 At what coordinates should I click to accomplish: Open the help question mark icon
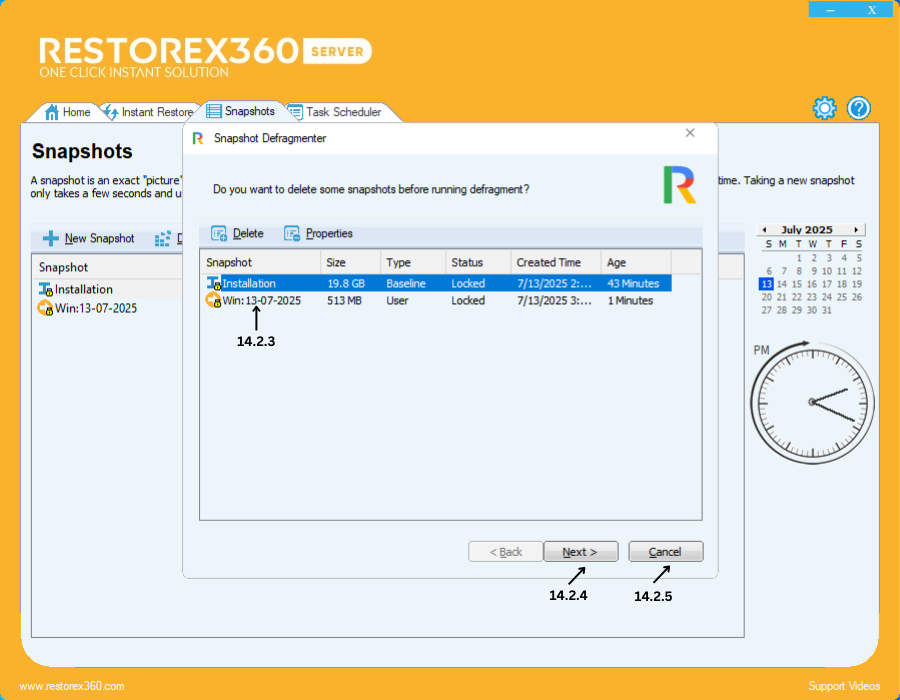(x=859, y=108)
